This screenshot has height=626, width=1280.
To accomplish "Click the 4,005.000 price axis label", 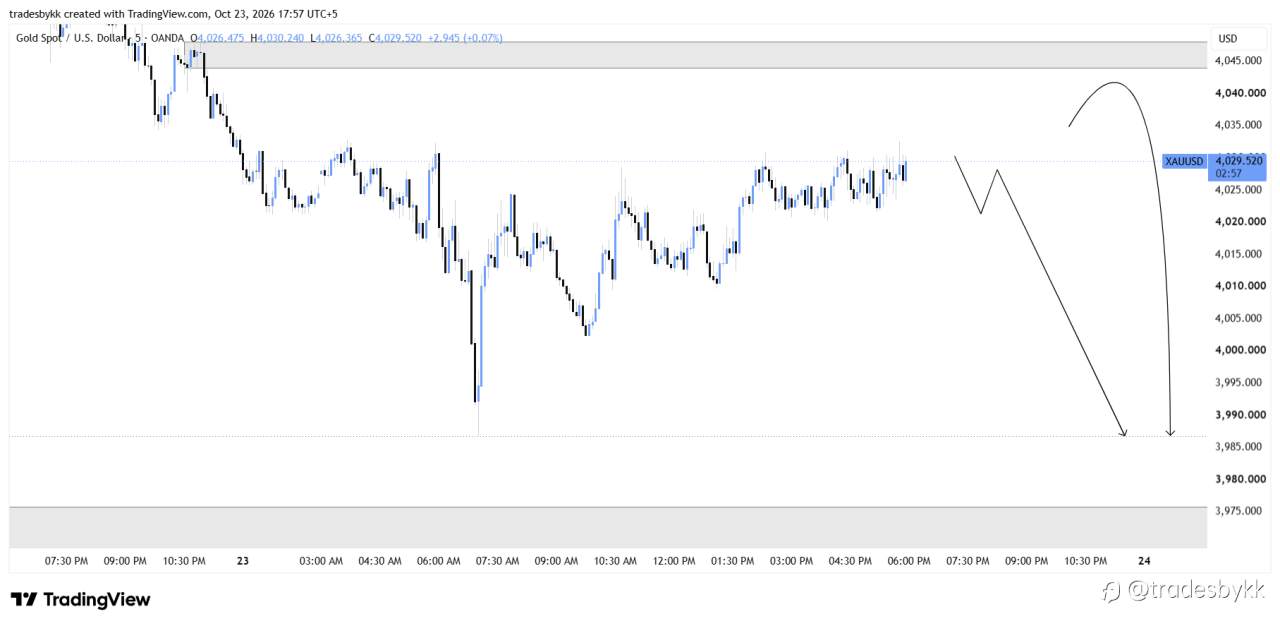I will pos(1239,318).
